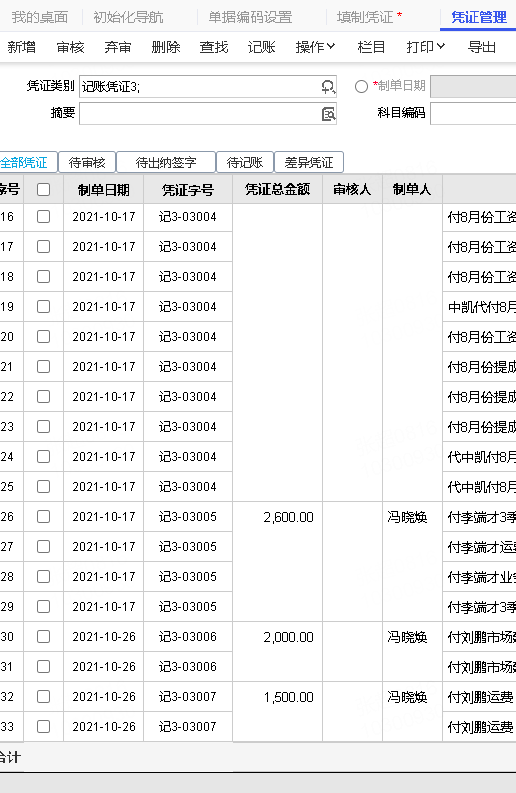Click the 导出 toolbar button
Image resolution: width=516 pixels, height=793 pixels.
click(x=482, y=47)
